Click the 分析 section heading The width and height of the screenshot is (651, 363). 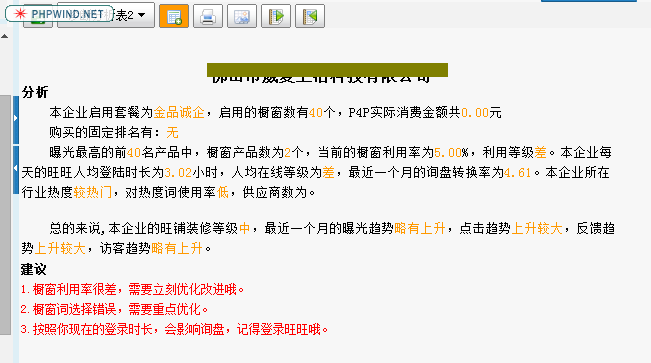(x=35, y=92)
